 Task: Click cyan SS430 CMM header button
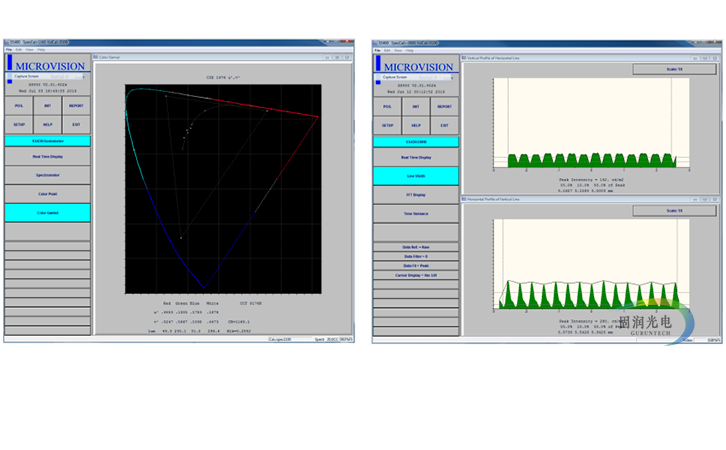click(x=416, y=142)
